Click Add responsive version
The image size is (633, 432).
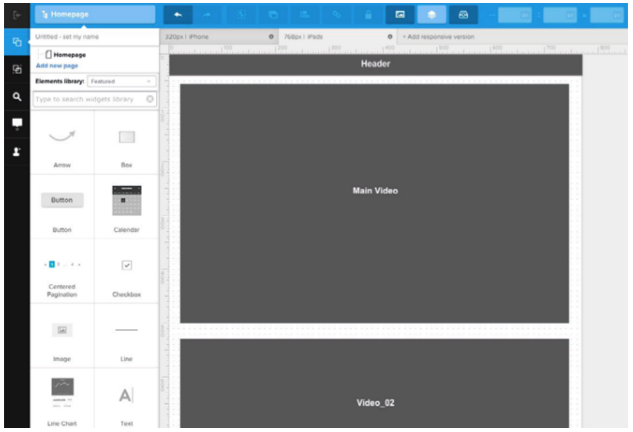pos(438,37)
